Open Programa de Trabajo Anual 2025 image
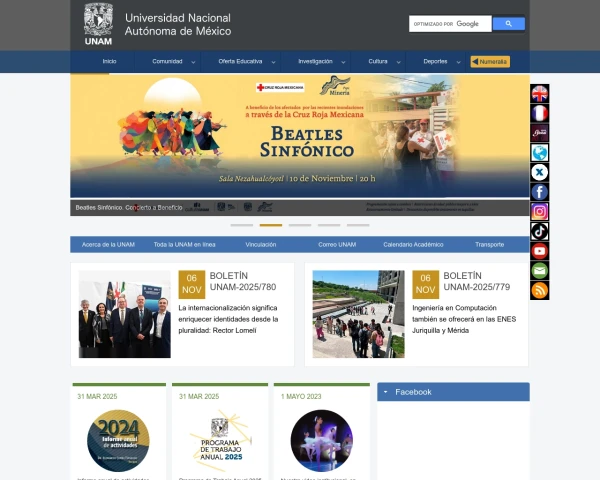This screenshot has height=480, width=600. click(x=221, y=441)
